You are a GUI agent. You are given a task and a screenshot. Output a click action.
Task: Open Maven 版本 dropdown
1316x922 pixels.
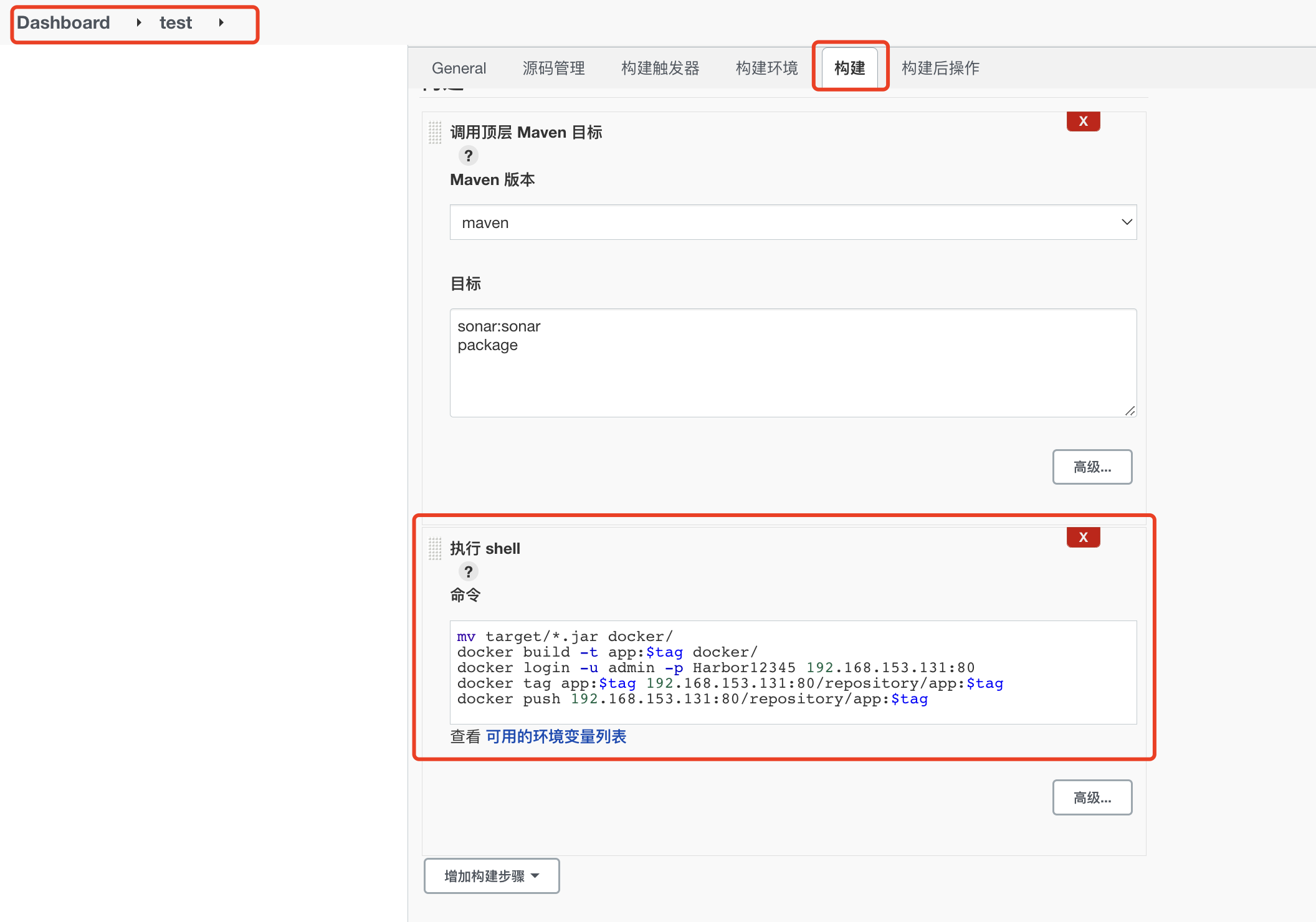click(x=793, y=222)
